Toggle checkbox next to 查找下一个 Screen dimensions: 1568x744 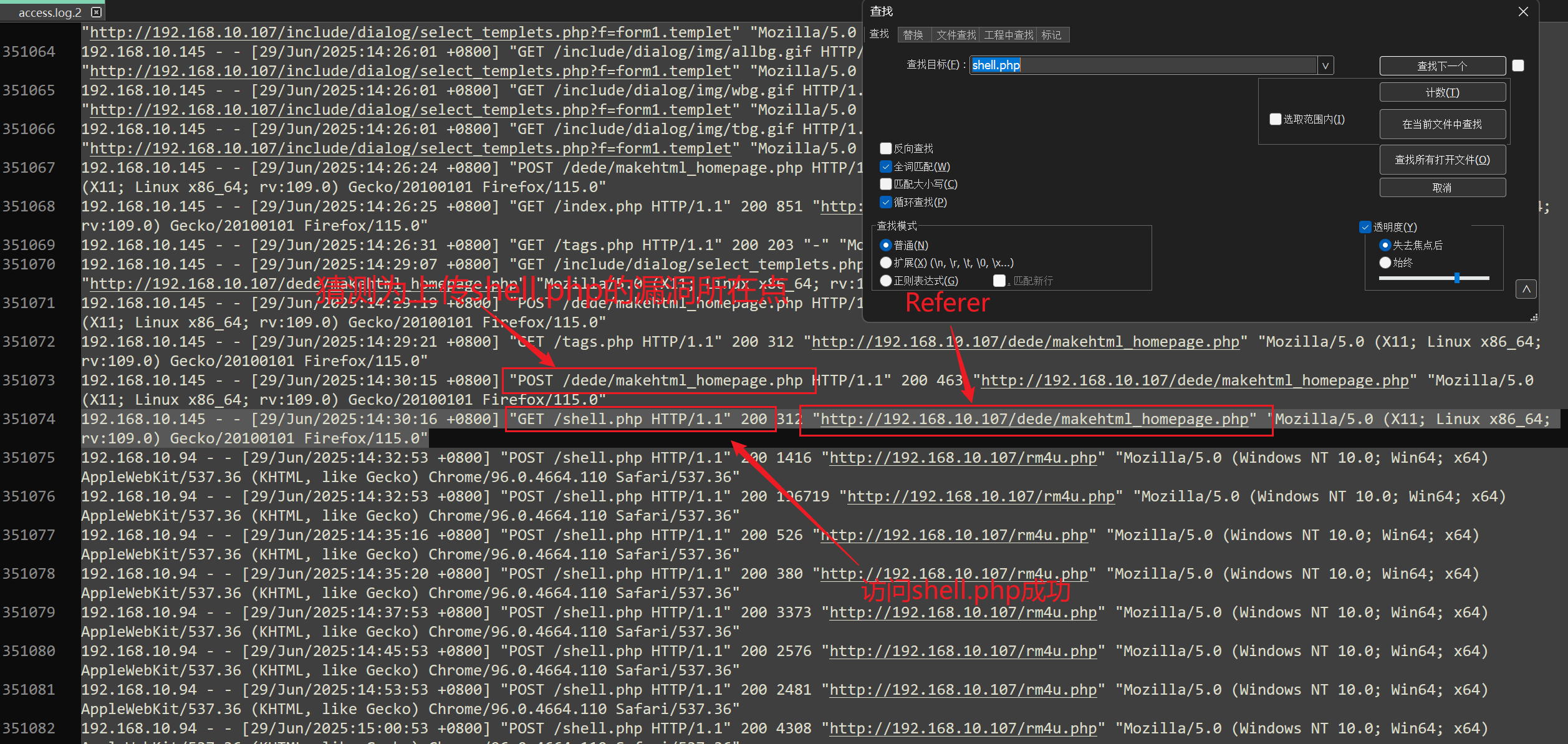pyautogui.click(x=1518, y=65)
